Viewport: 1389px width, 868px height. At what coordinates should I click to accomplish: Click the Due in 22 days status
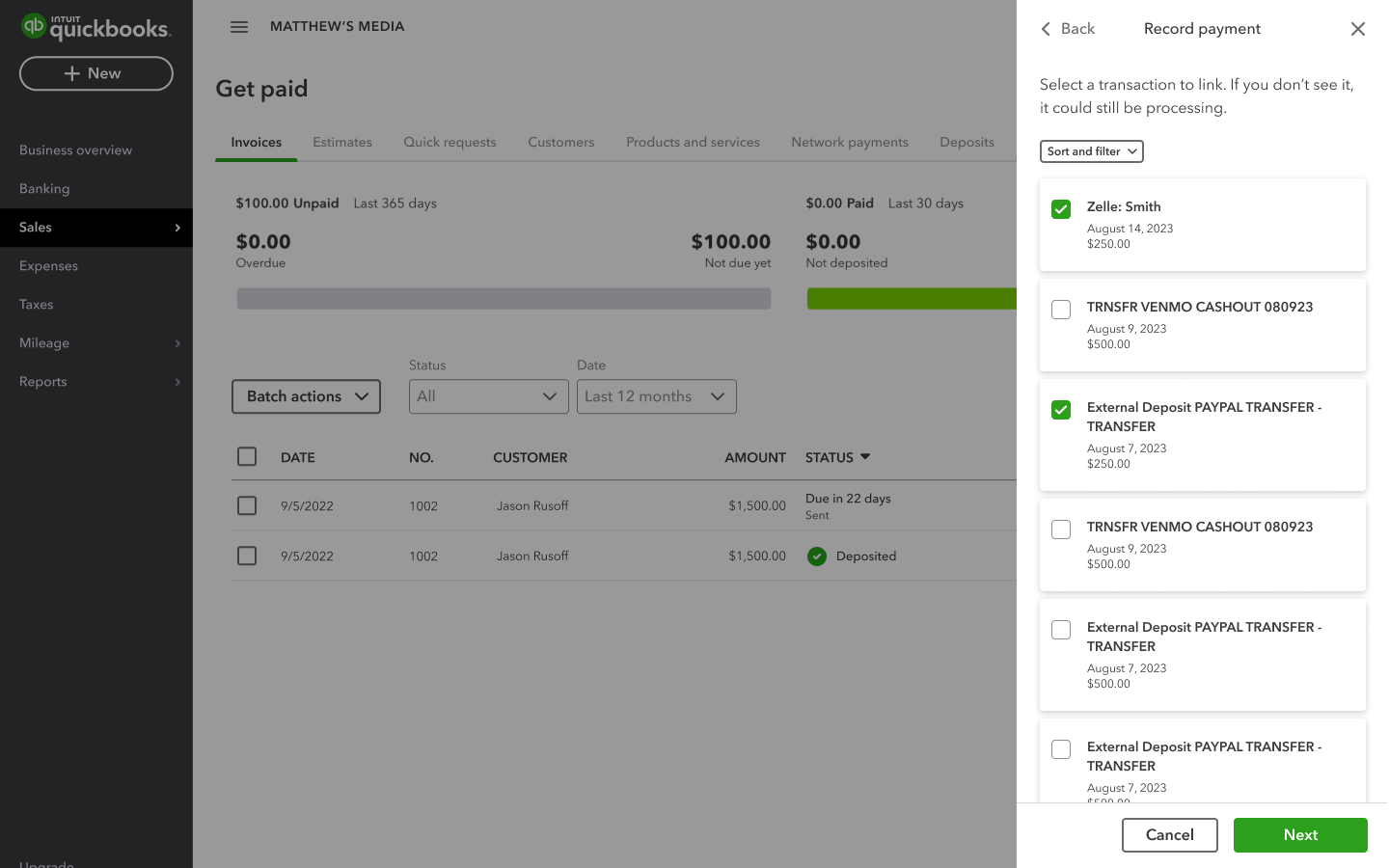848,499
